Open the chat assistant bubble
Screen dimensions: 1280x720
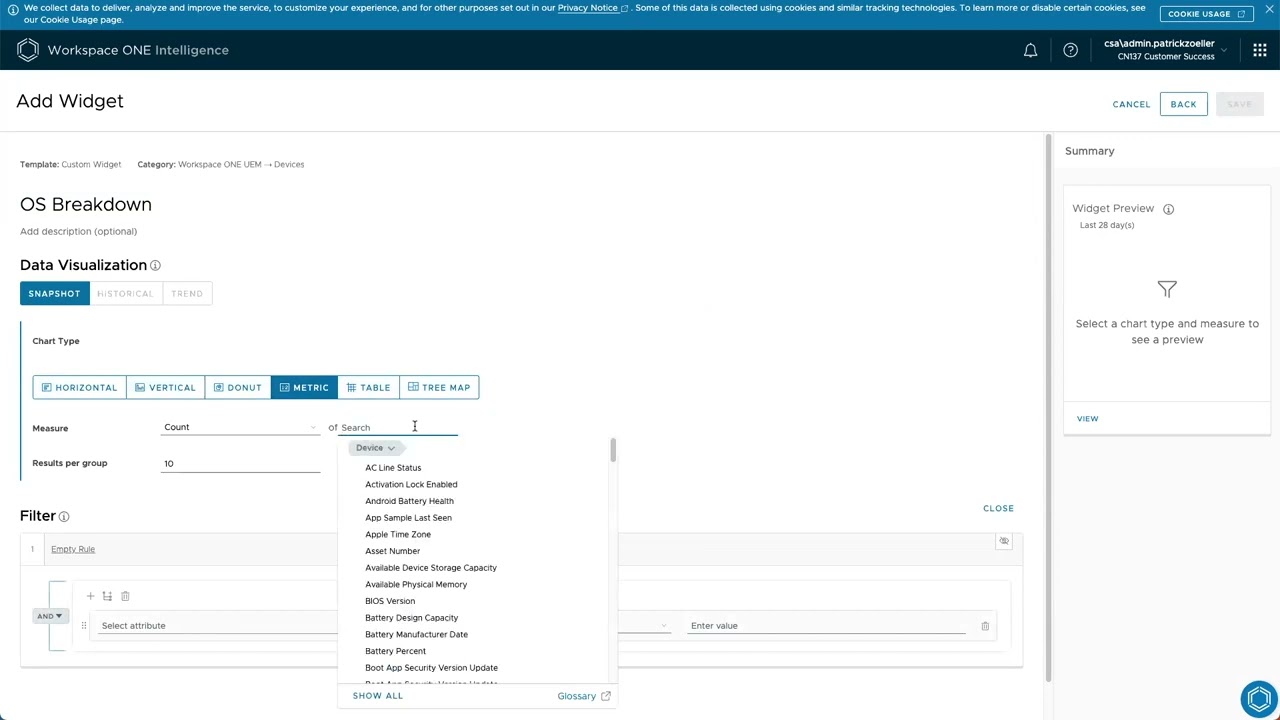[1258, 698]
